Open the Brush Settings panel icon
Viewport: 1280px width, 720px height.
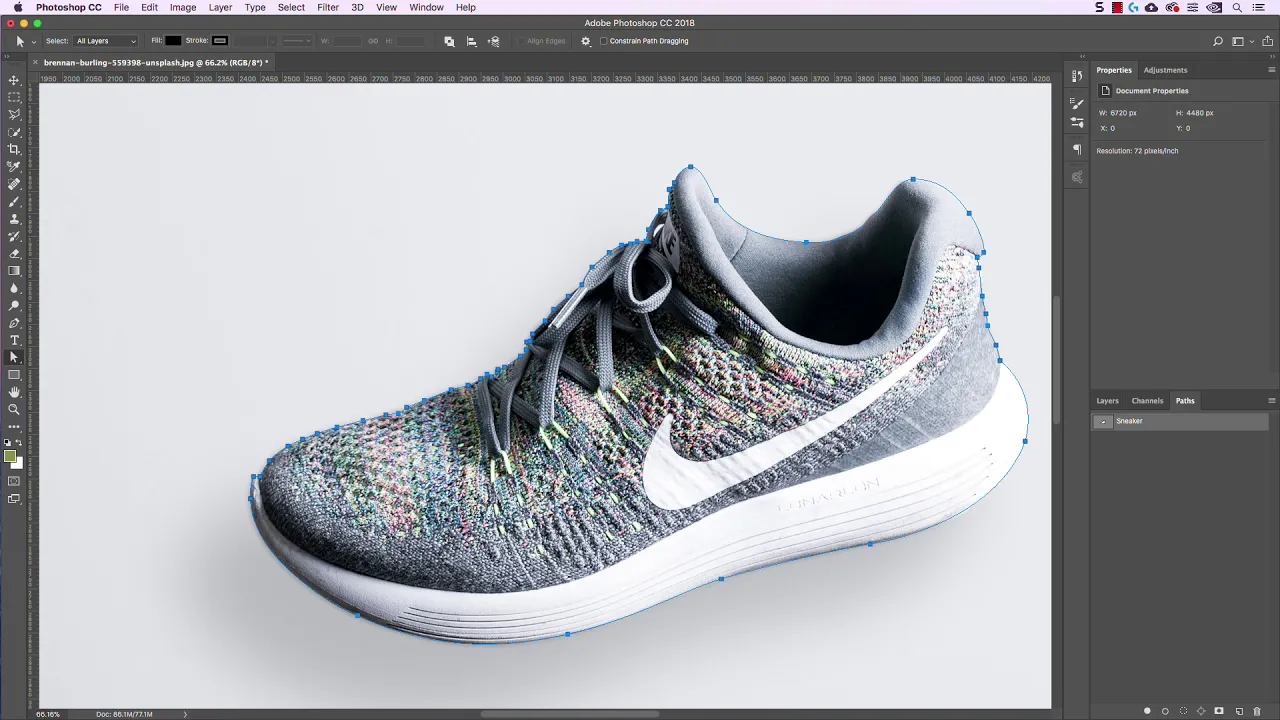click(1077, 102)
